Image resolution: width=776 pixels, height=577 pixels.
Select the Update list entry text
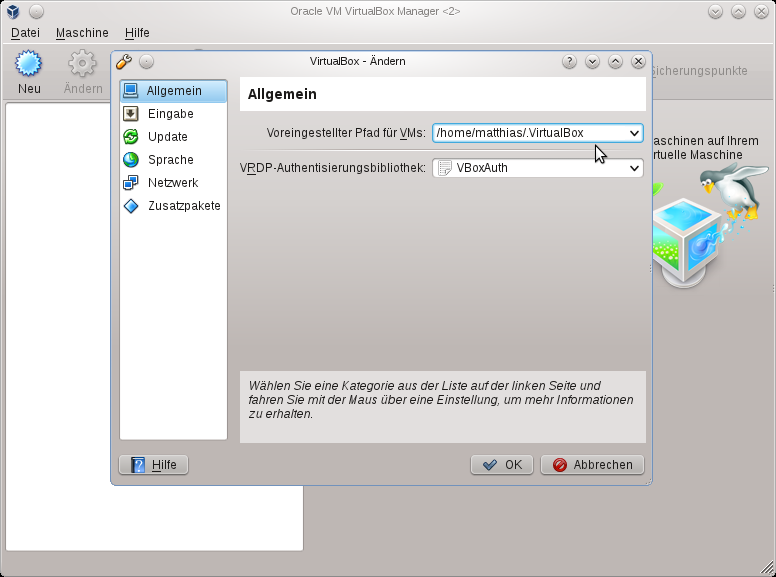point(168,137)
